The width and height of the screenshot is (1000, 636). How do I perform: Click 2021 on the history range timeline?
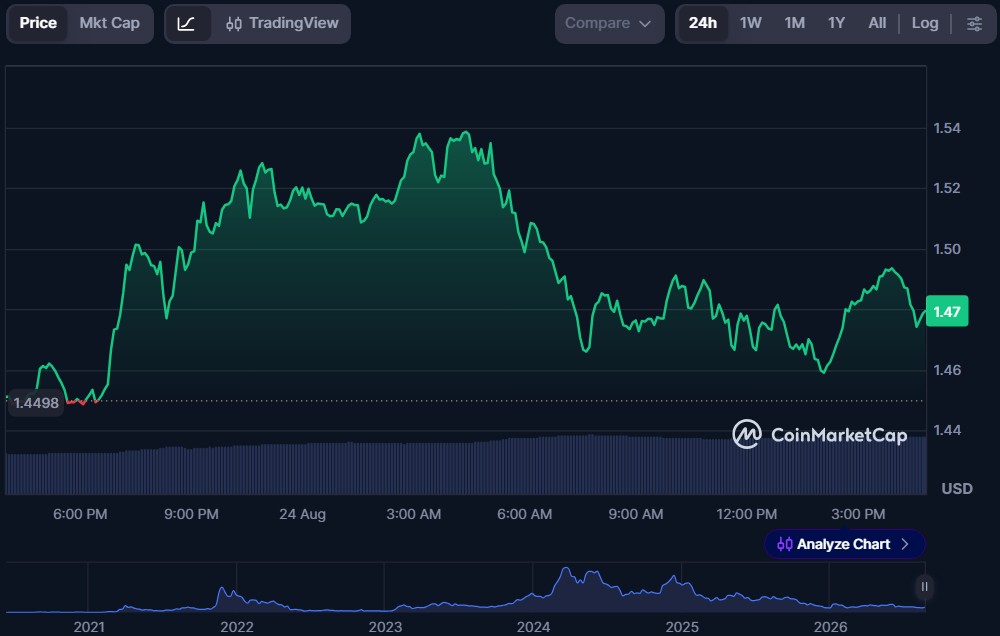89,627
